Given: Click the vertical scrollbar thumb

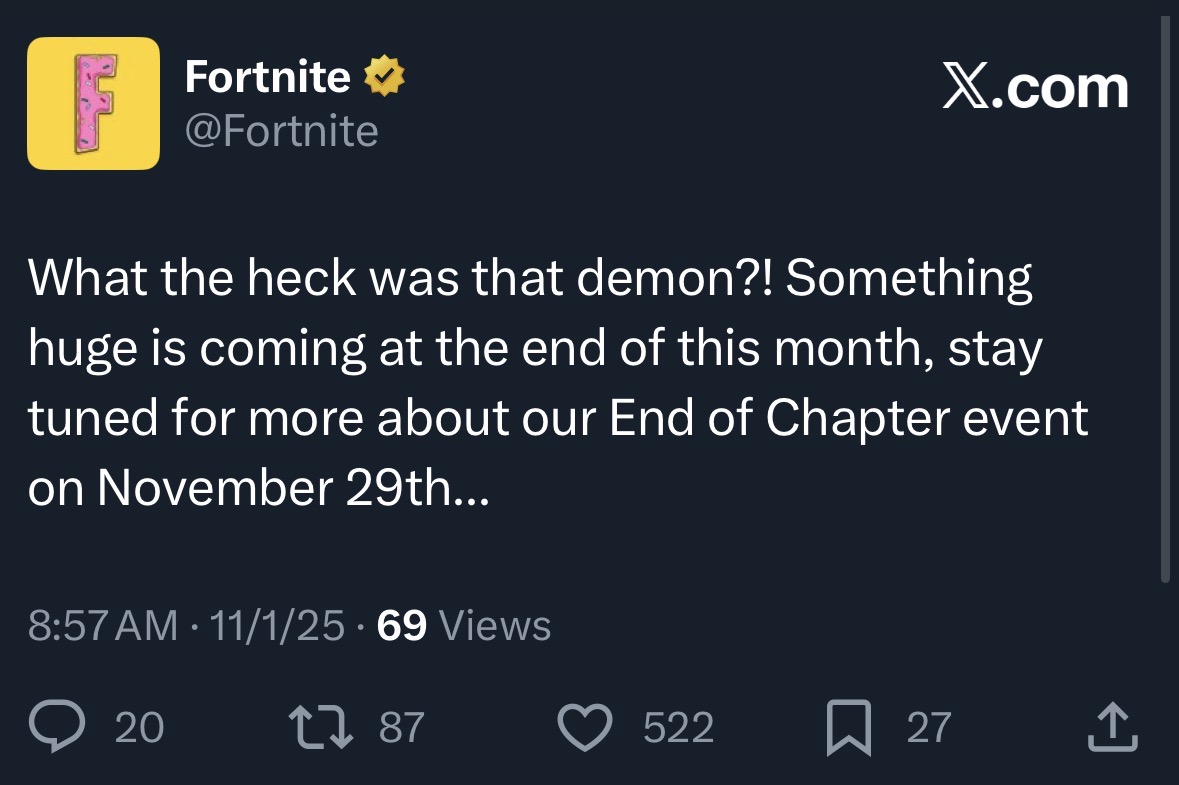Looking at the screenshot, I should coord(1165,299).
